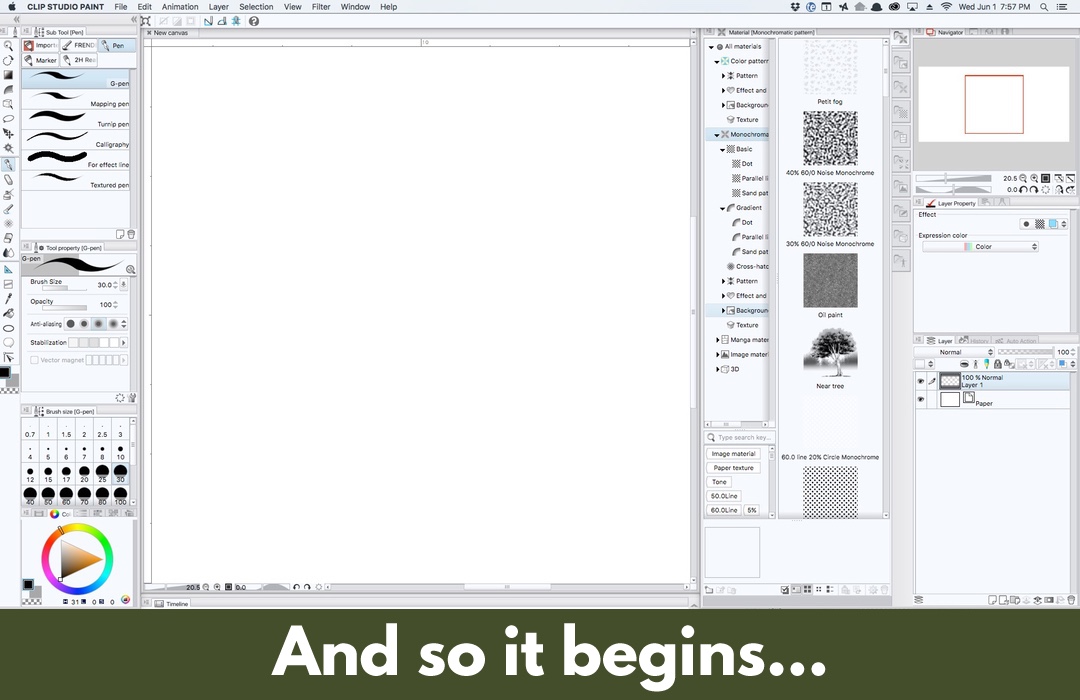Select the Eyedropper tool
1080x700 pixels.
pyautogui.click(x=8, y=298)
